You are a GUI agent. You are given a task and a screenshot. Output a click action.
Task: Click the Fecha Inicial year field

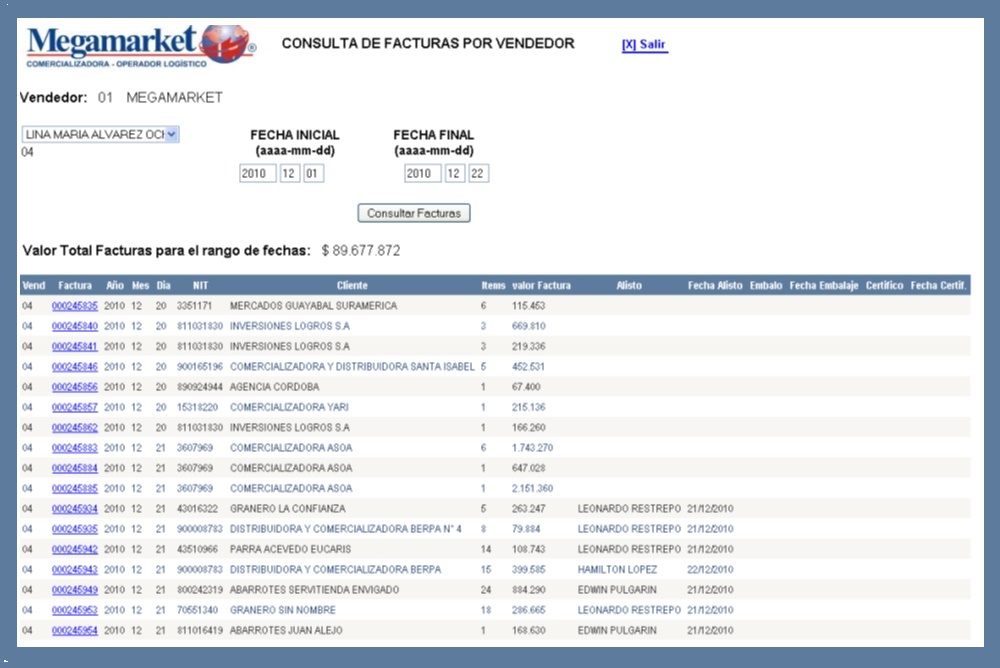pos(257,174)
